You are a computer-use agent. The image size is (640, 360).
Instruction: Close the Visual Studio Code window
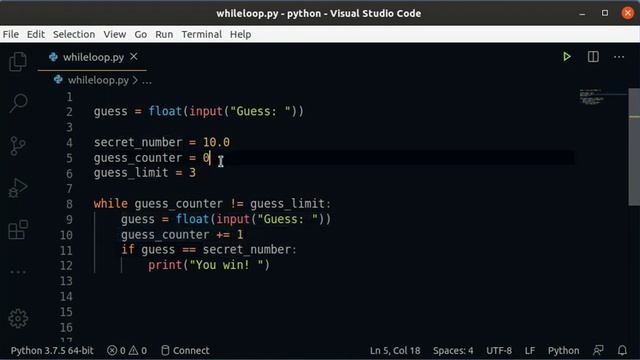pyautogui.click(x=628, y=13)
